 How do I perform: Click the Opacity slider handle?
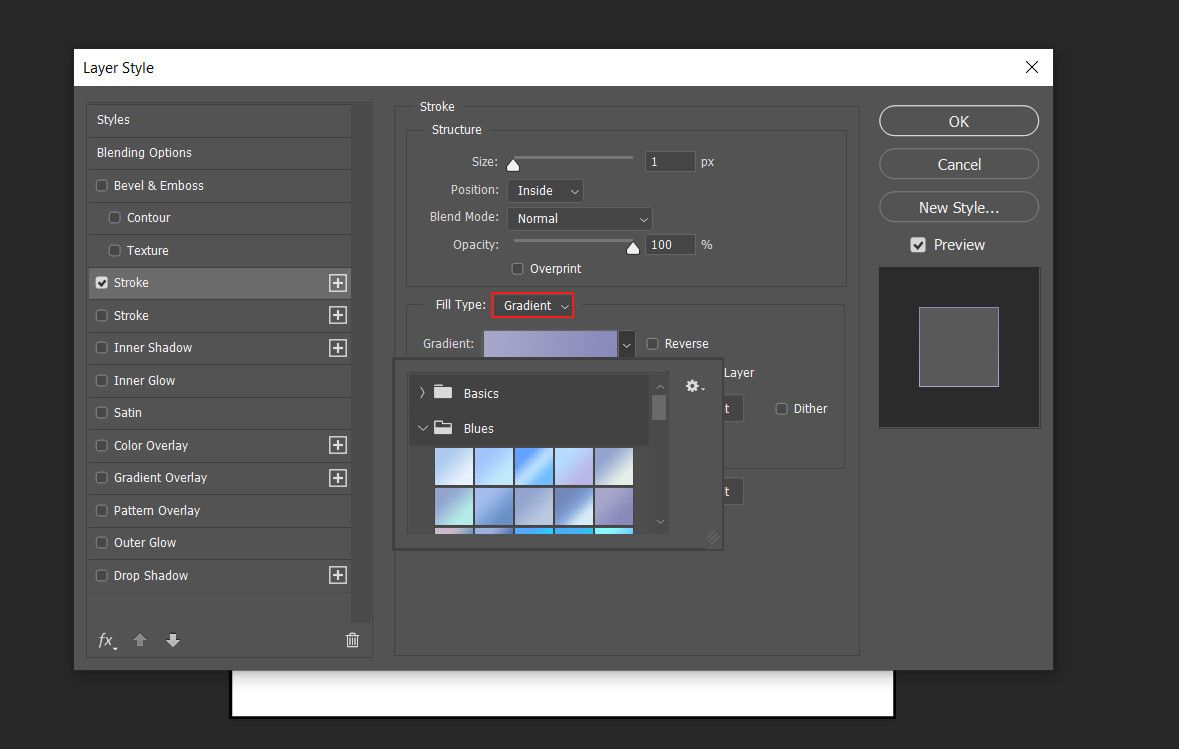pyautogui.click(x=632, y=248)
